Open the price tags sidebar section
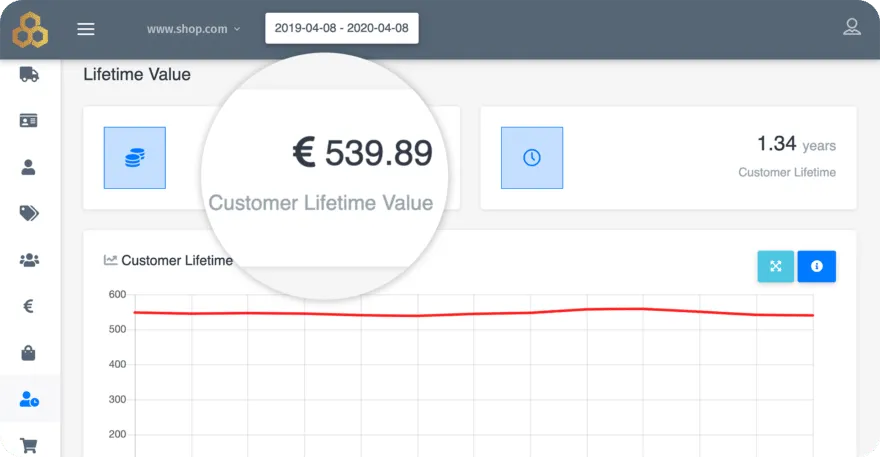The height and width of the screenshot is (457, 880). tap(29, 213)
